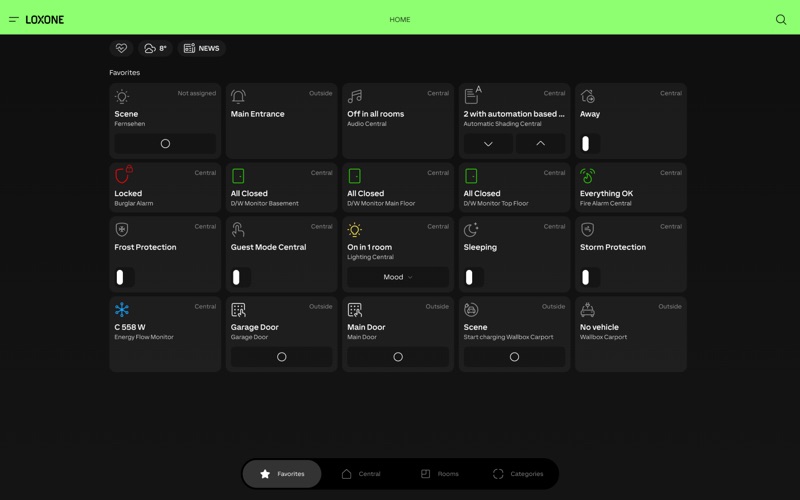
Task: Open the Main Entrance card title
Action: pos(258,114)
